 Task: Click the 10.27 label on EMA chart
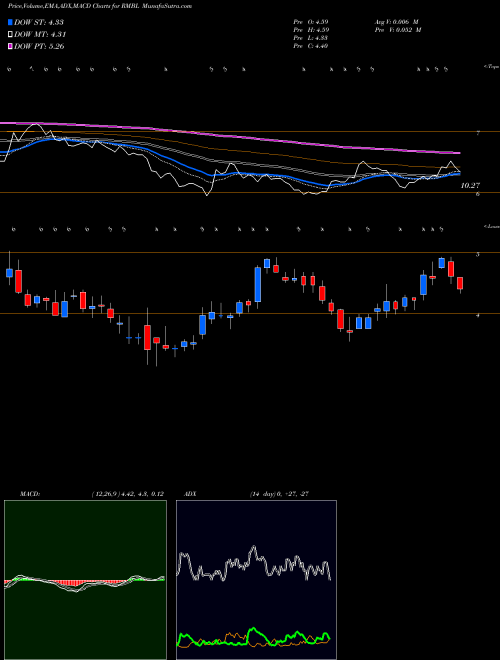[471, 185]
